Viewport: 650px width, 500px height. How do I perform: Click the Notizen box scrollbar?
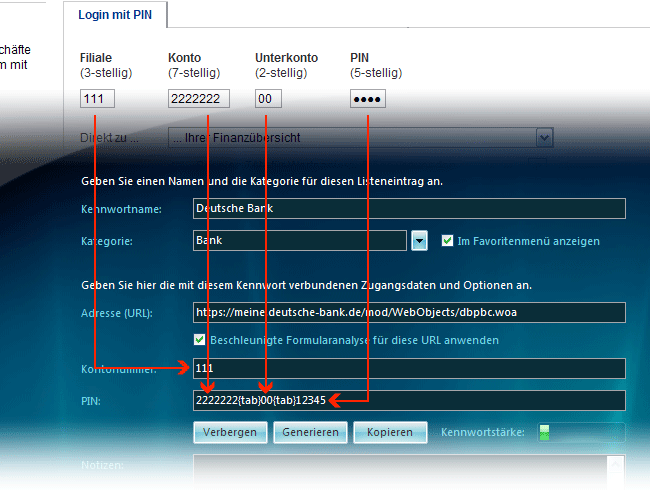coord(617,472)
